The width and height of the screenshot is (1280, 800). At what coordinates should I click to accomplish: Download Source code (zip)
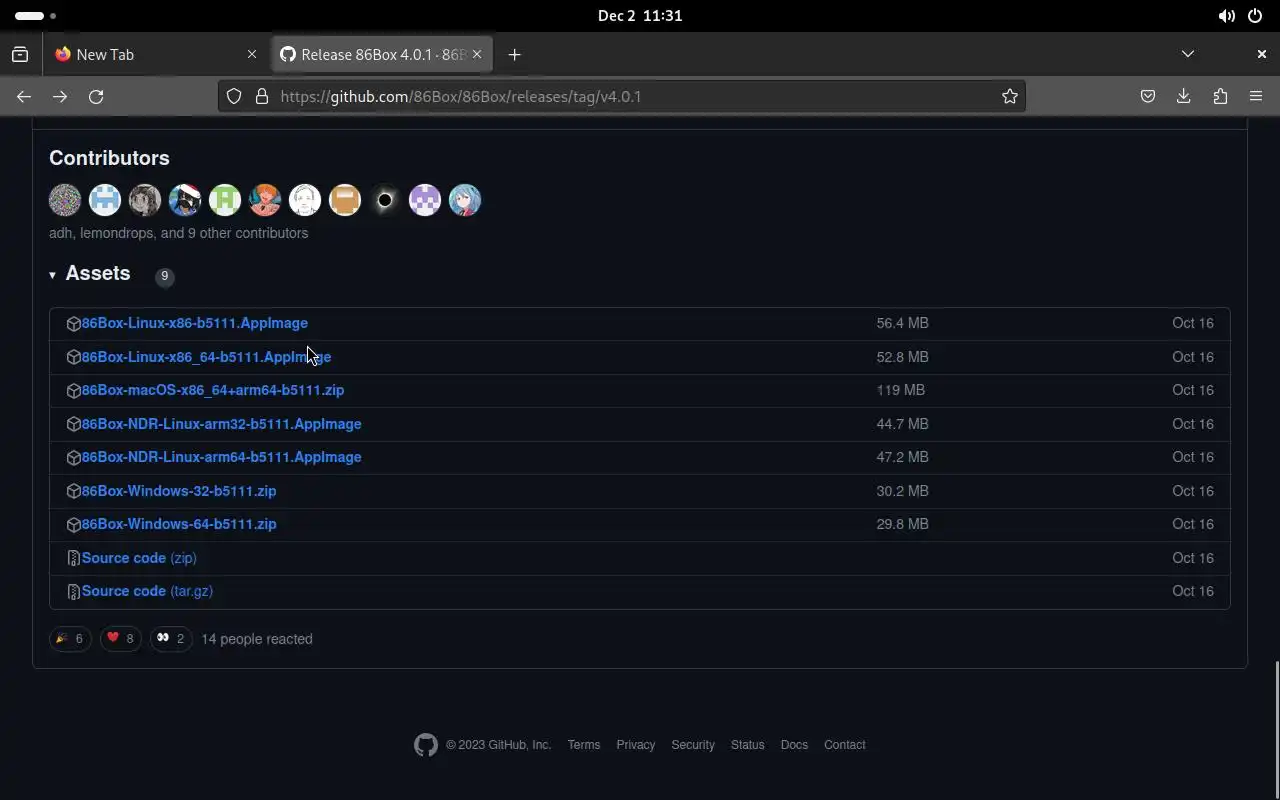pos(139,558)
